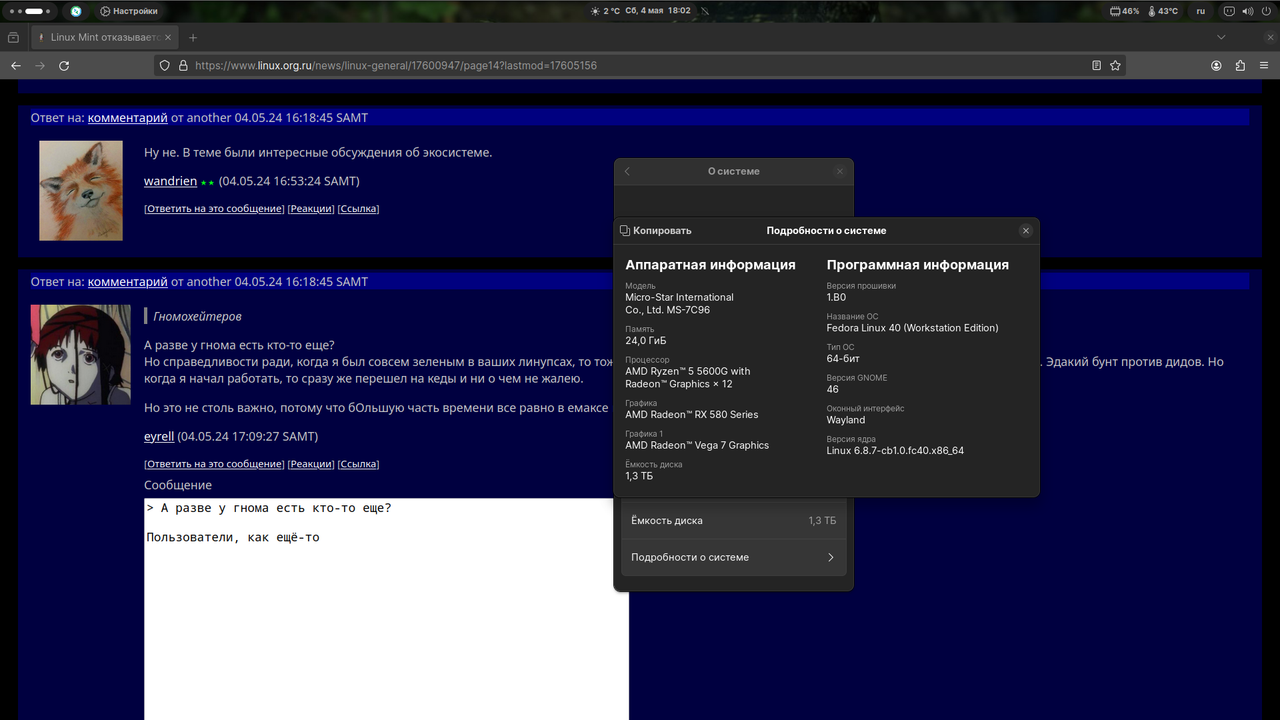Image resolution: width=1280 pixels, height=720 pixels.
Task: Click the anime avatar of eyrell
Action: 80,354
